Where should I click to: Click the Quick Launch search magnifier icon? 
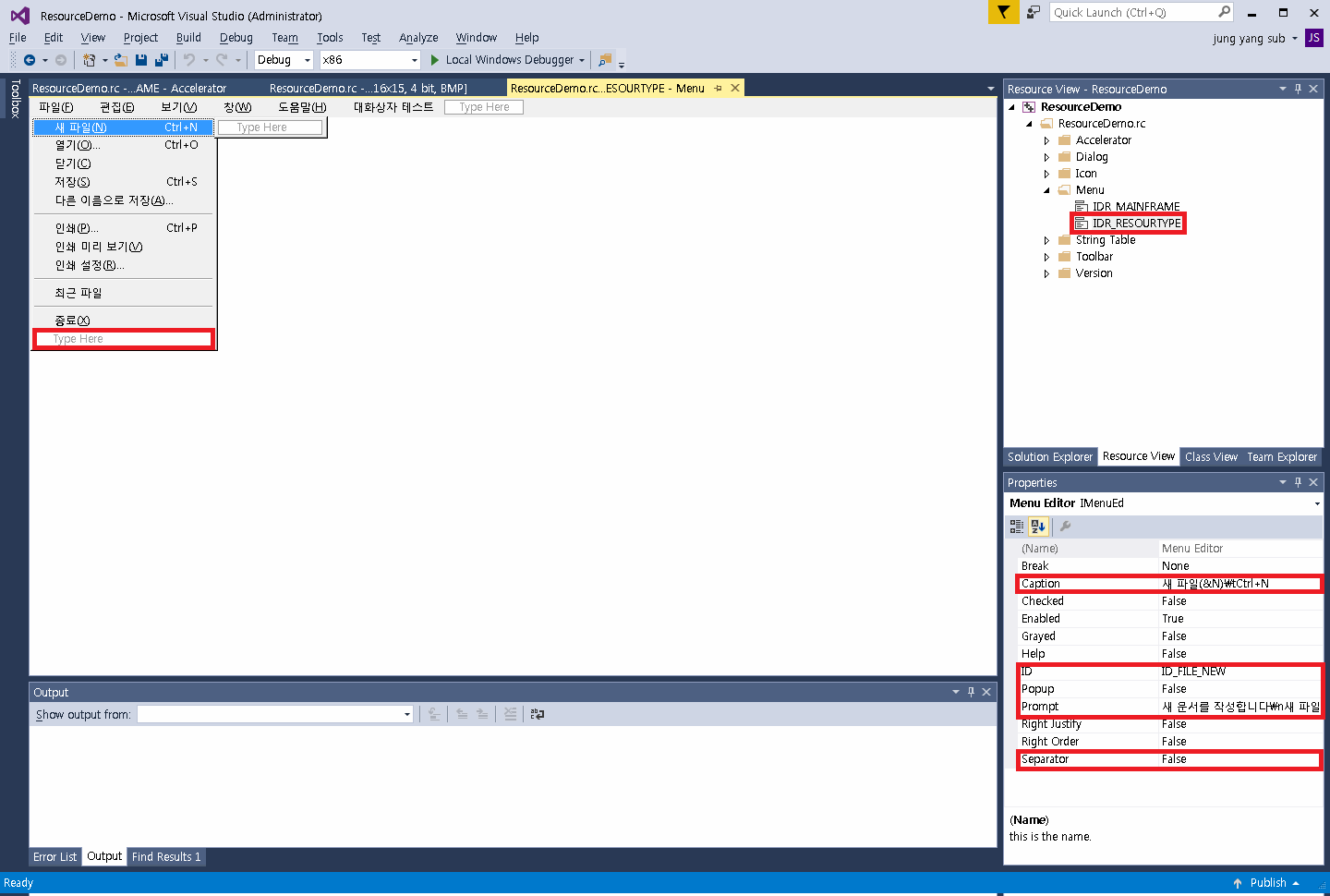[1224, 12]
